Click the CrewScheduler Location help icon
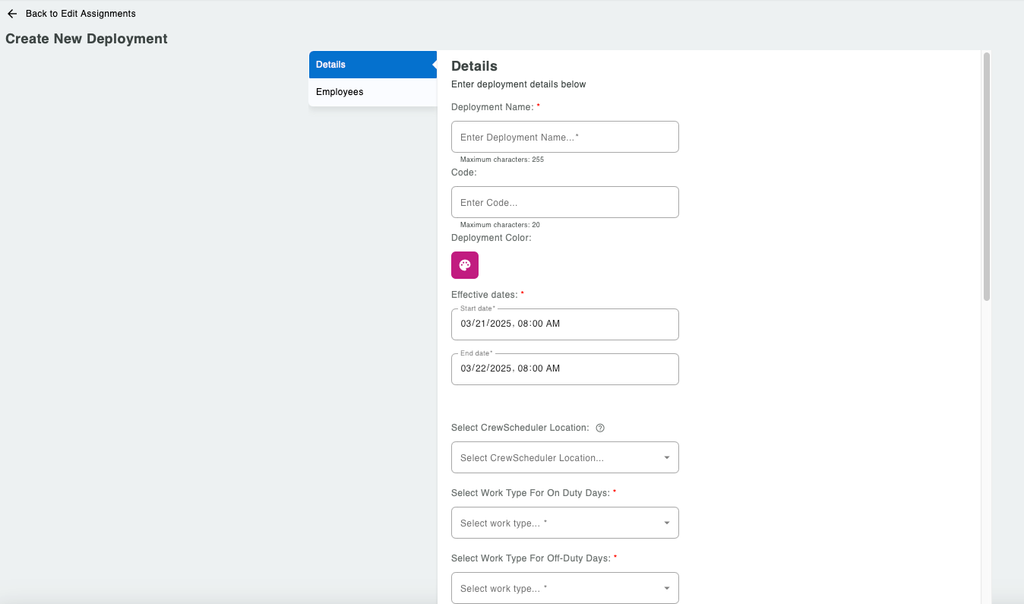This screenshot has width=1024, height=604. coord(600,428)
